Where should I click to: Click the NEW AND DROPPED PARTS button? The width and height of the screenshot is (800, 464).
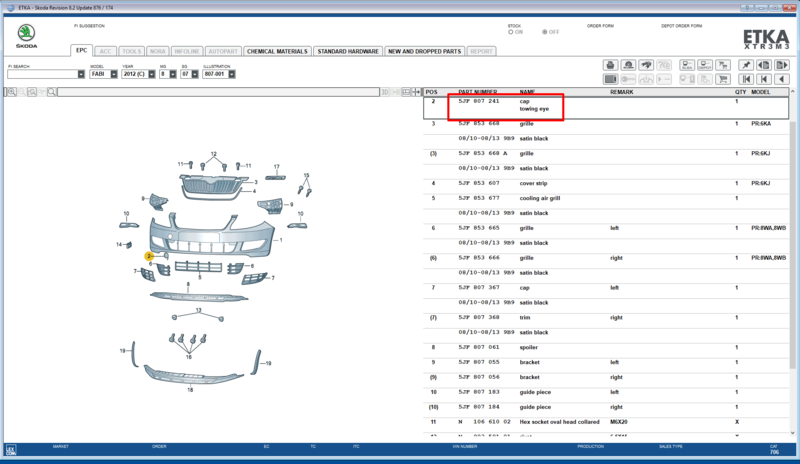tap(424, 52)
